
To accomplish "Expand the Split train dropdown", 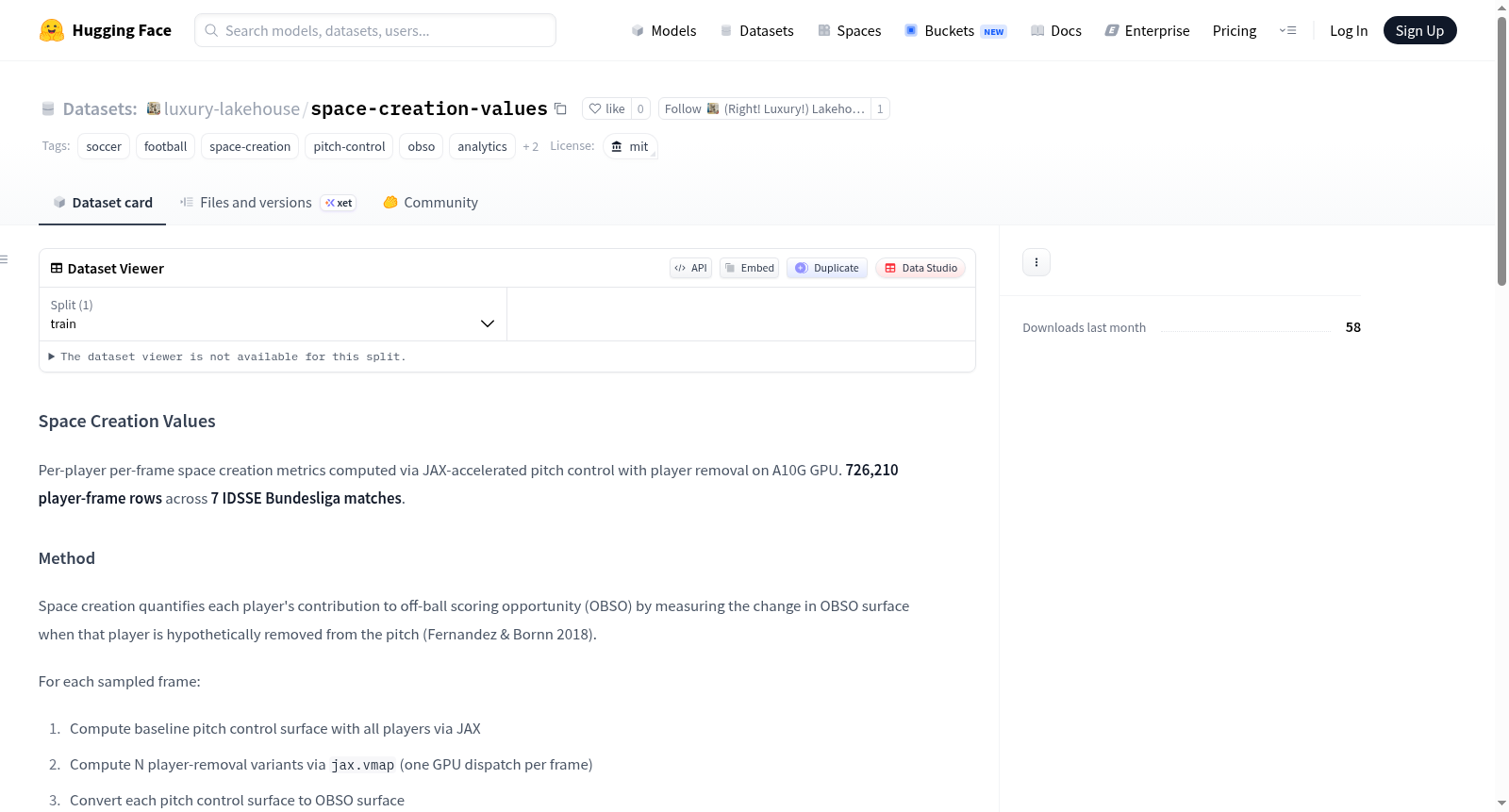I will click(273, 314).
